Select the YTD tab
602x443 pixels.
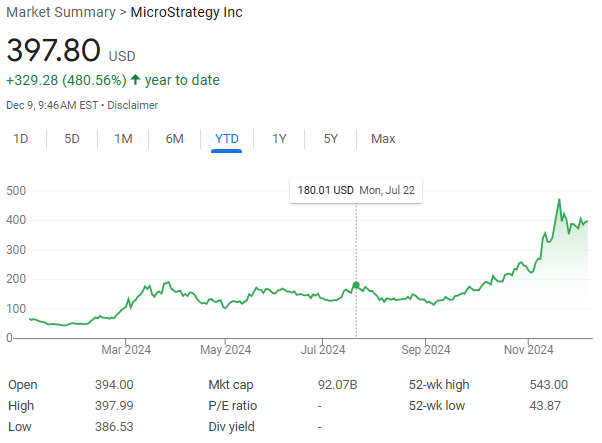pos(227,139)
